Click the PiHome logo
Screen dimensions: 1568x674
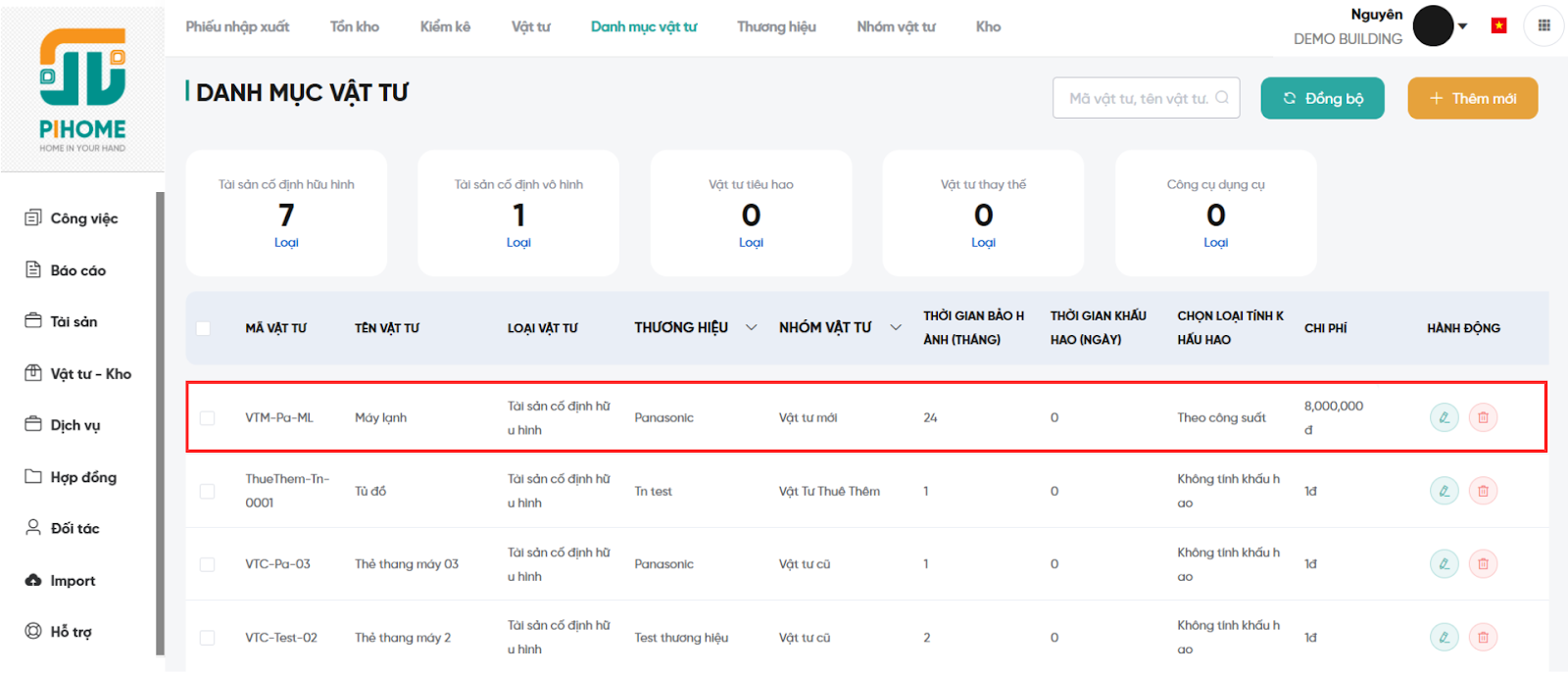82,90
